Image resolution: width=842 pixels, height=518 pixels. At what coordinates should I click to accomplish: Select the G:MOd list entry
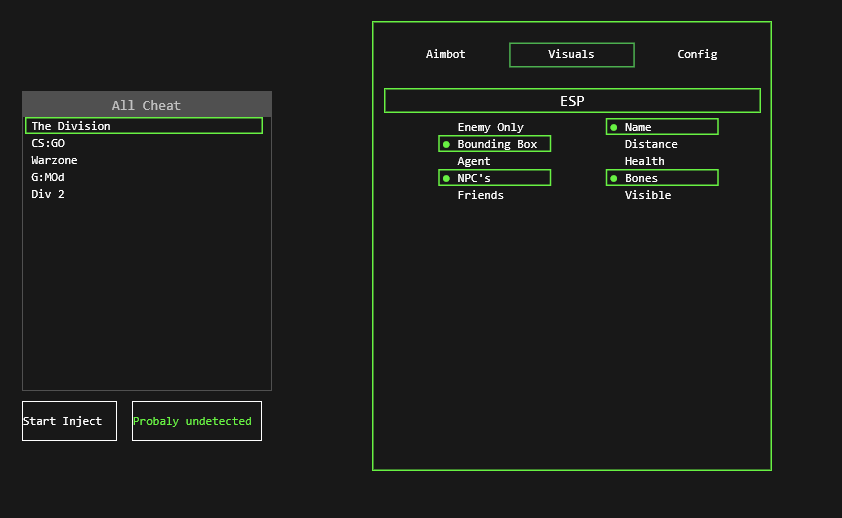[x=48, y=177]
